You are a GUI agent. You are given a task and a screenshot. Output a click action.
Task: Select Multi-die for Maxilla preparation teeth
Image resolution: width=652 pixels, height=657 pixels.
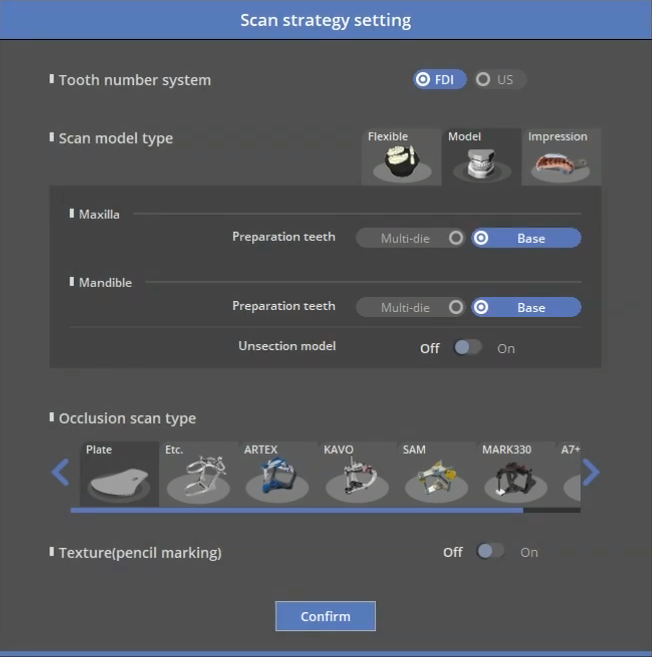[410, 238]
